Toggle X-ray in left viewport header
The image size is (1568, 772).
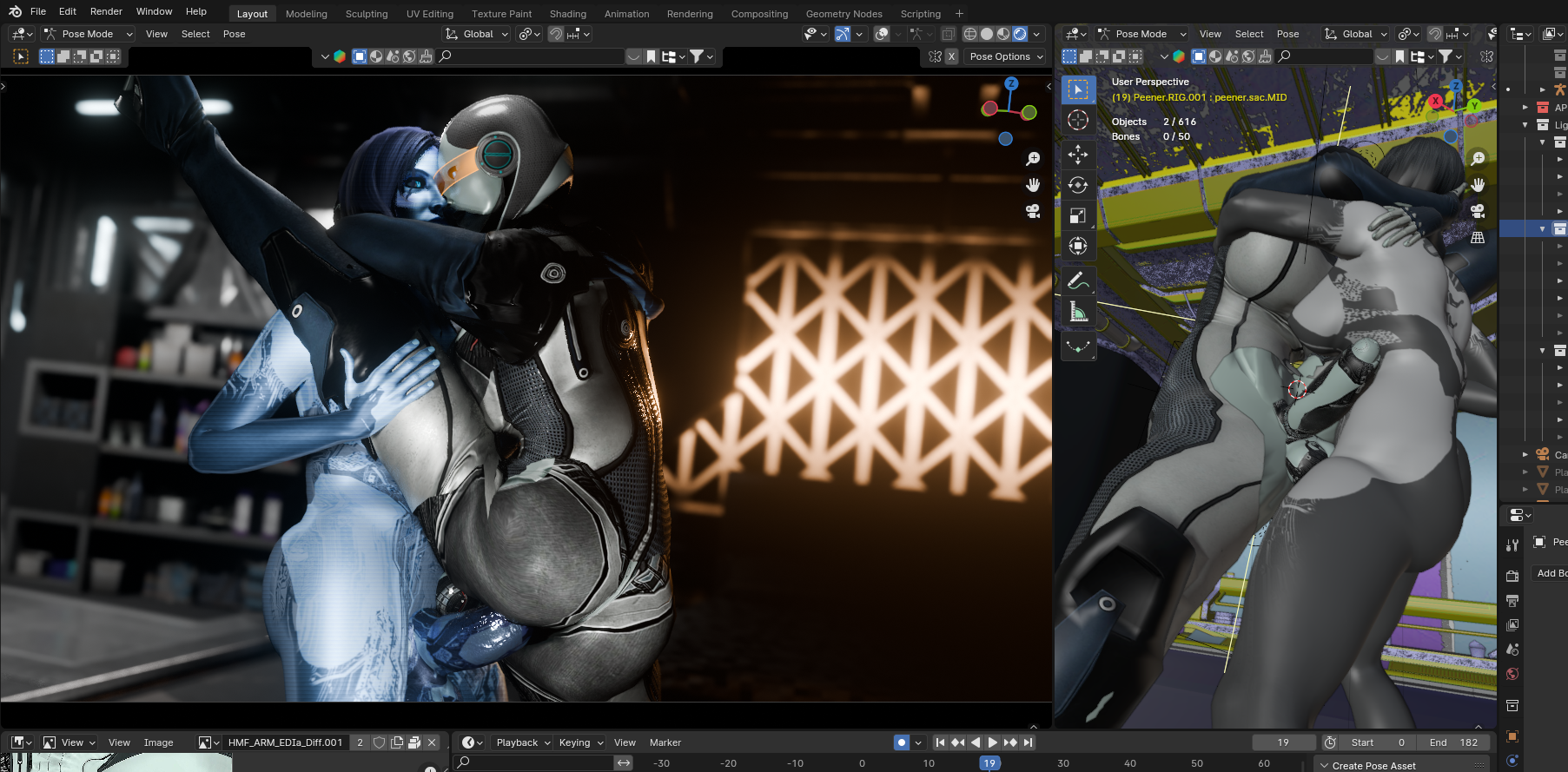click(x=949, y=34)
